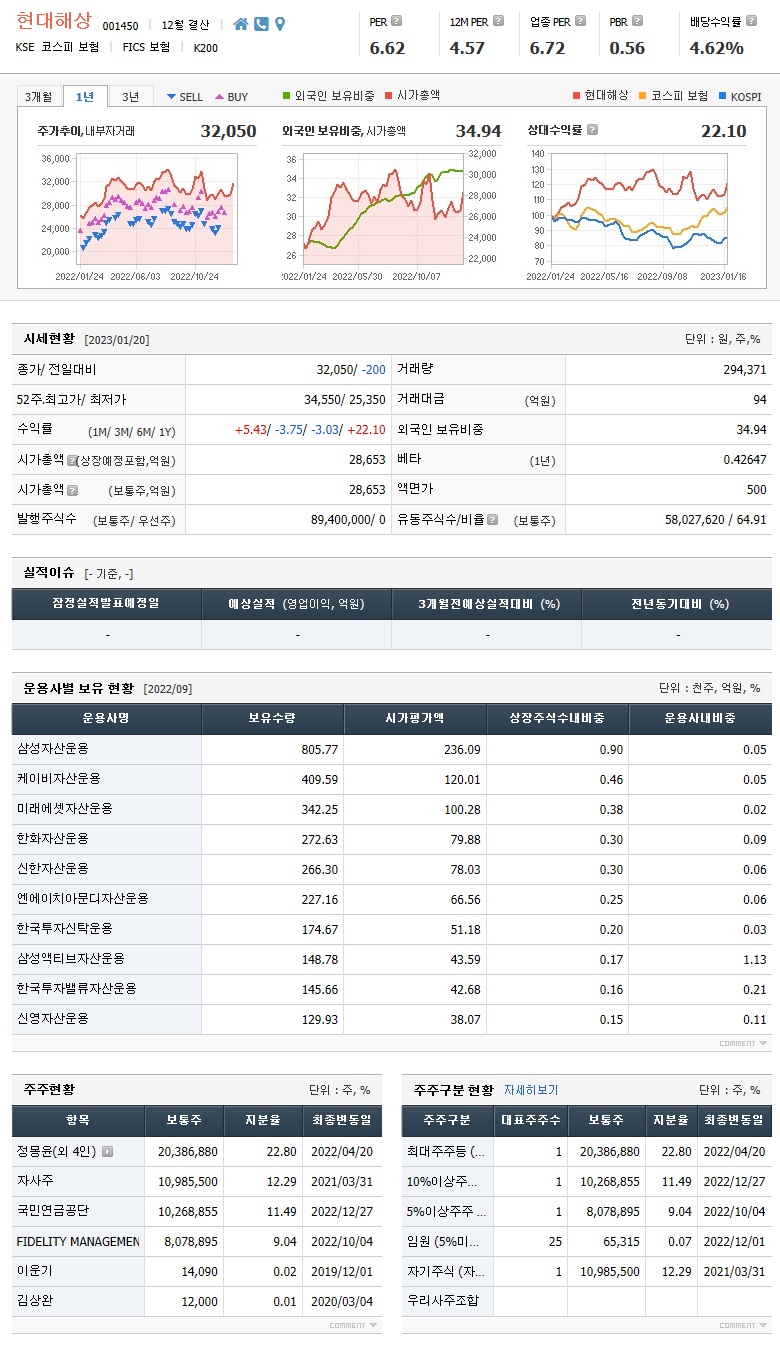Expand comment under 주주구분 현황 table

click(x=744, y=1325)
